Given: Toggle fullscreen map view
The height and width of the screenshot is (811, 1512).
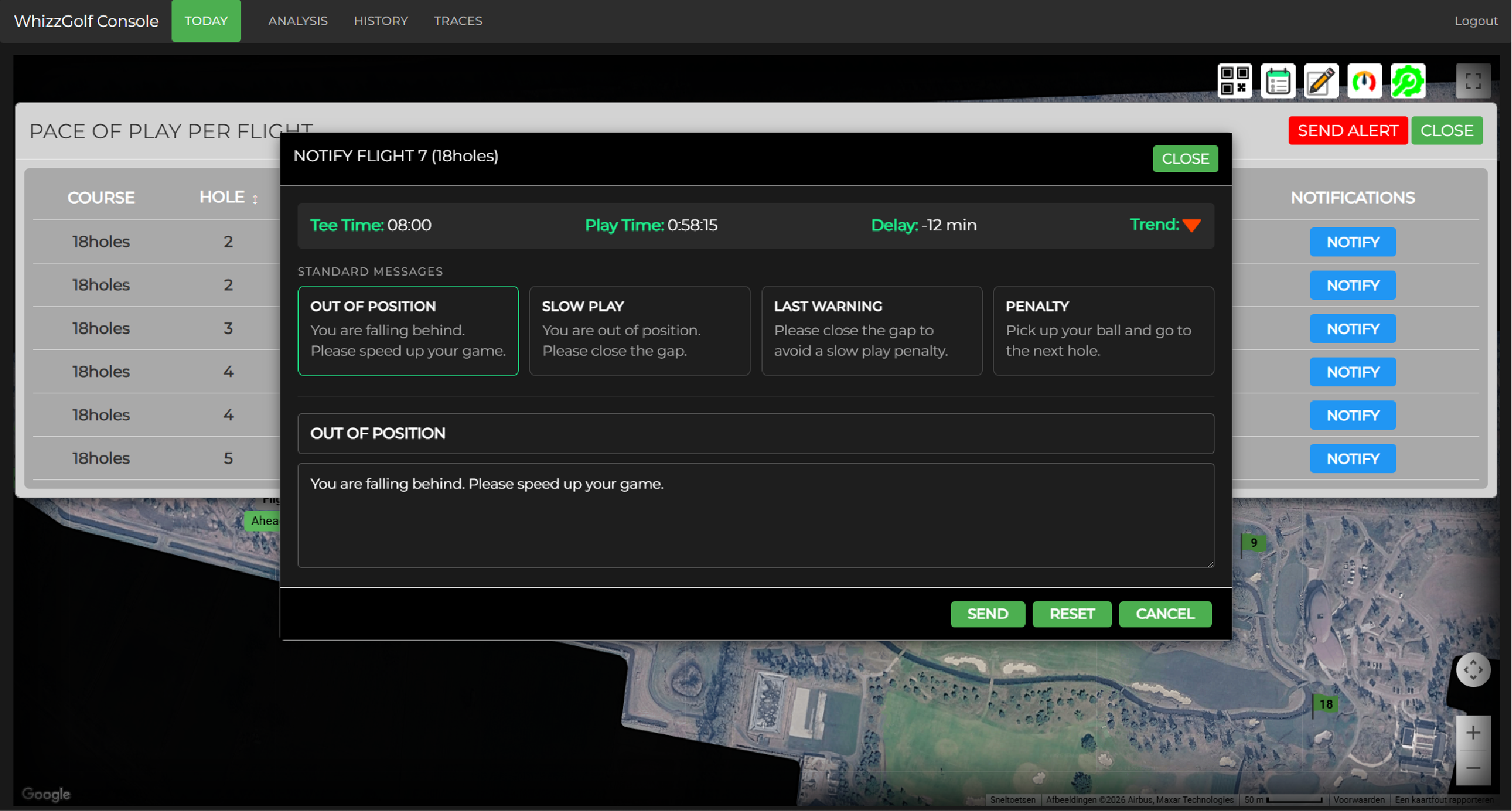Looking at the screenshot, I should [1473, 81].
